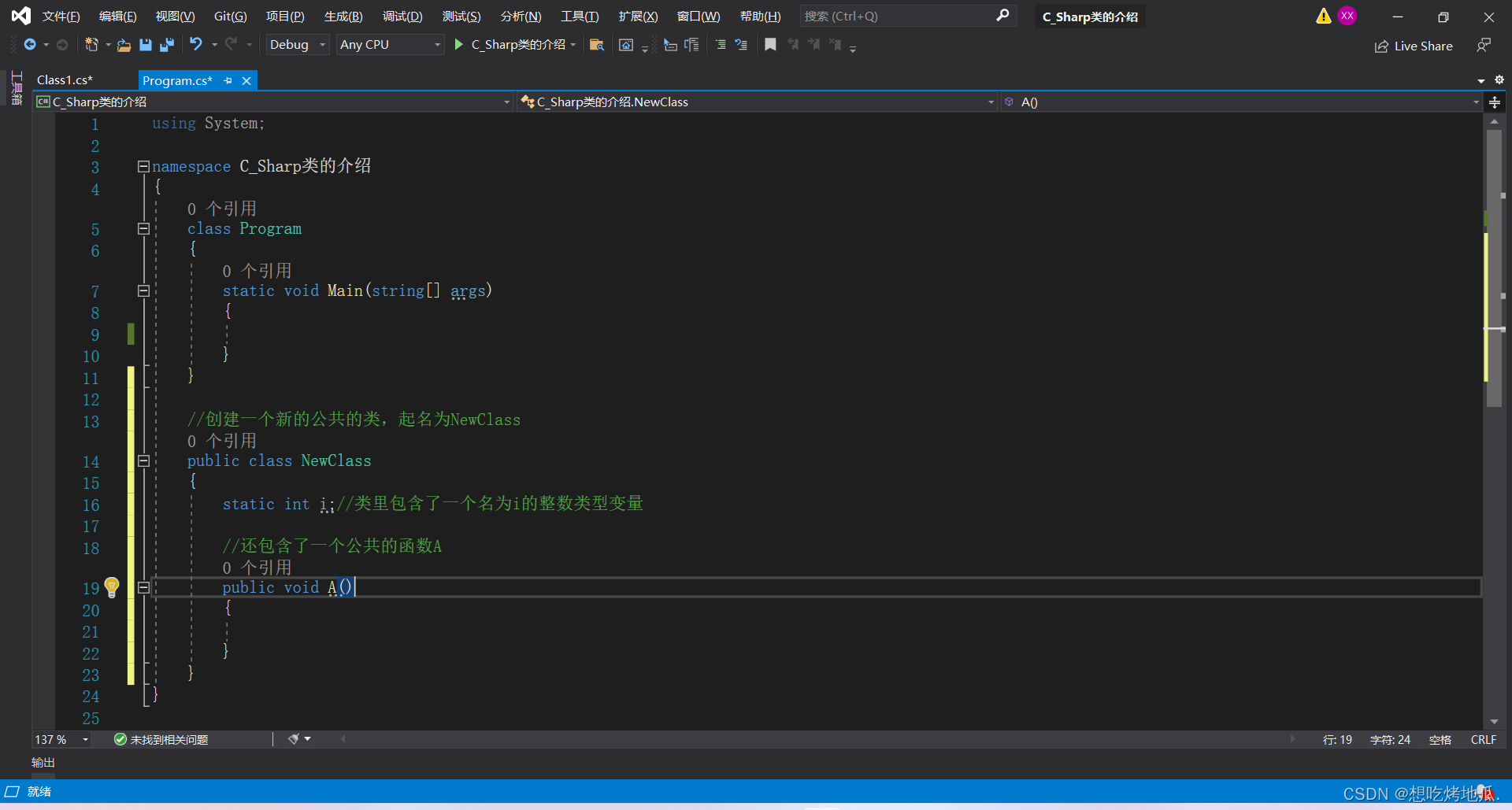Open the 编辑(E) menu
The image size is (1512, 810).
coord(118,17)
